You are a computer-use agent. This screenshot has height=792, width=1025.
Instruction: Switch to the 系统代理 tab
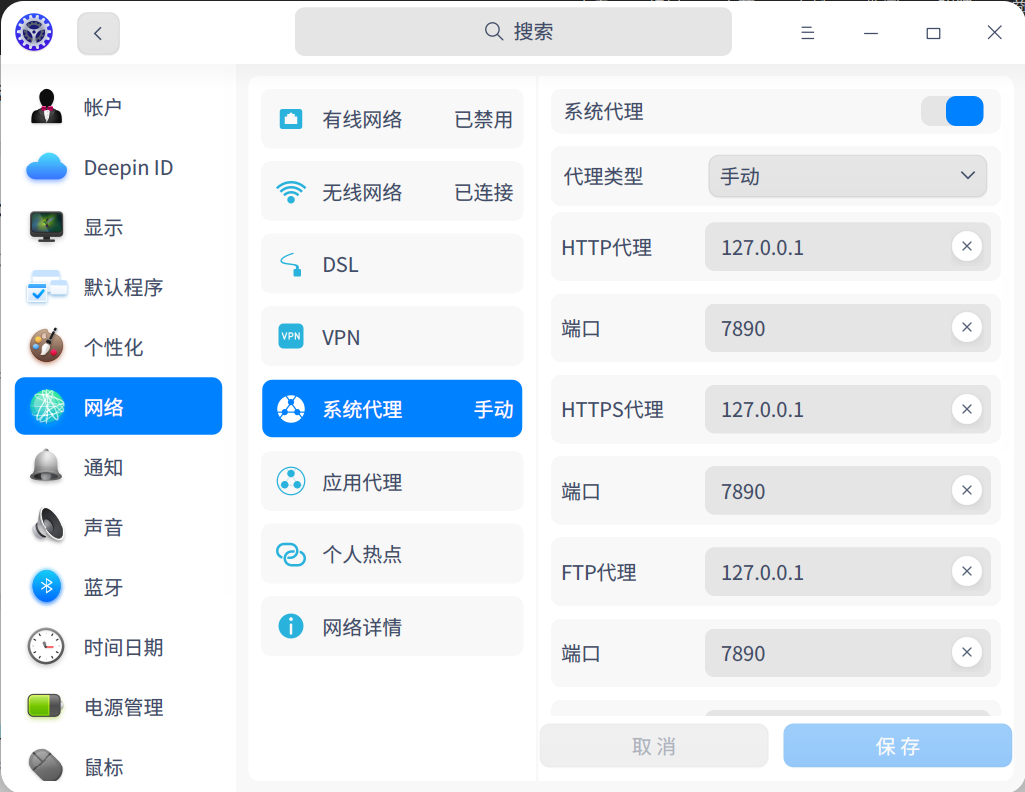[391, 408]
